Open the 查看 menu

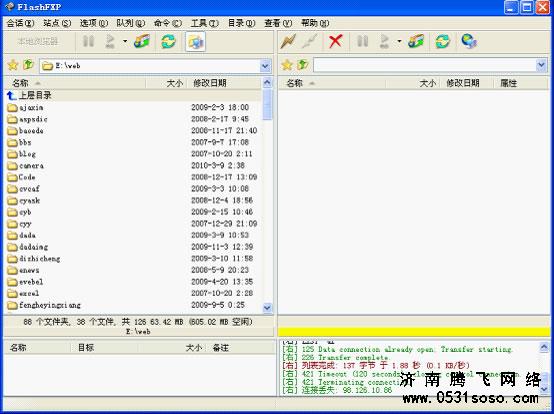pos(278,23)
